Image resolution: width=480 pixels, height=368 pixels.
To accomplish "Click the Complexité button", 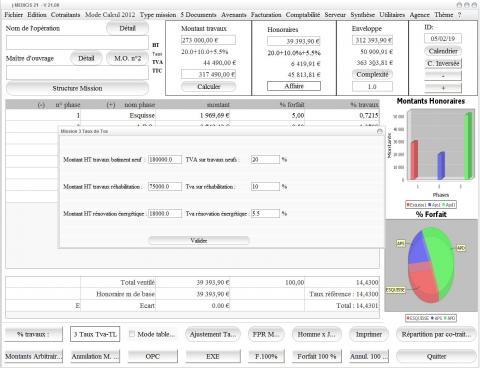I will coord(372,74).
